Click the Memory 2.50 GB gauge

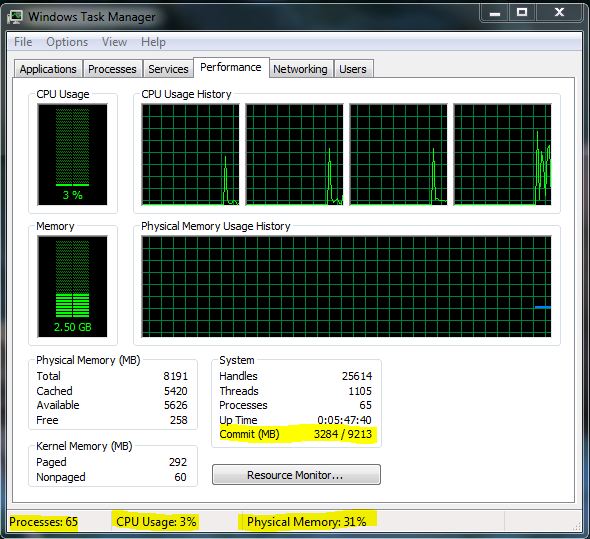(x=72, y=286)
